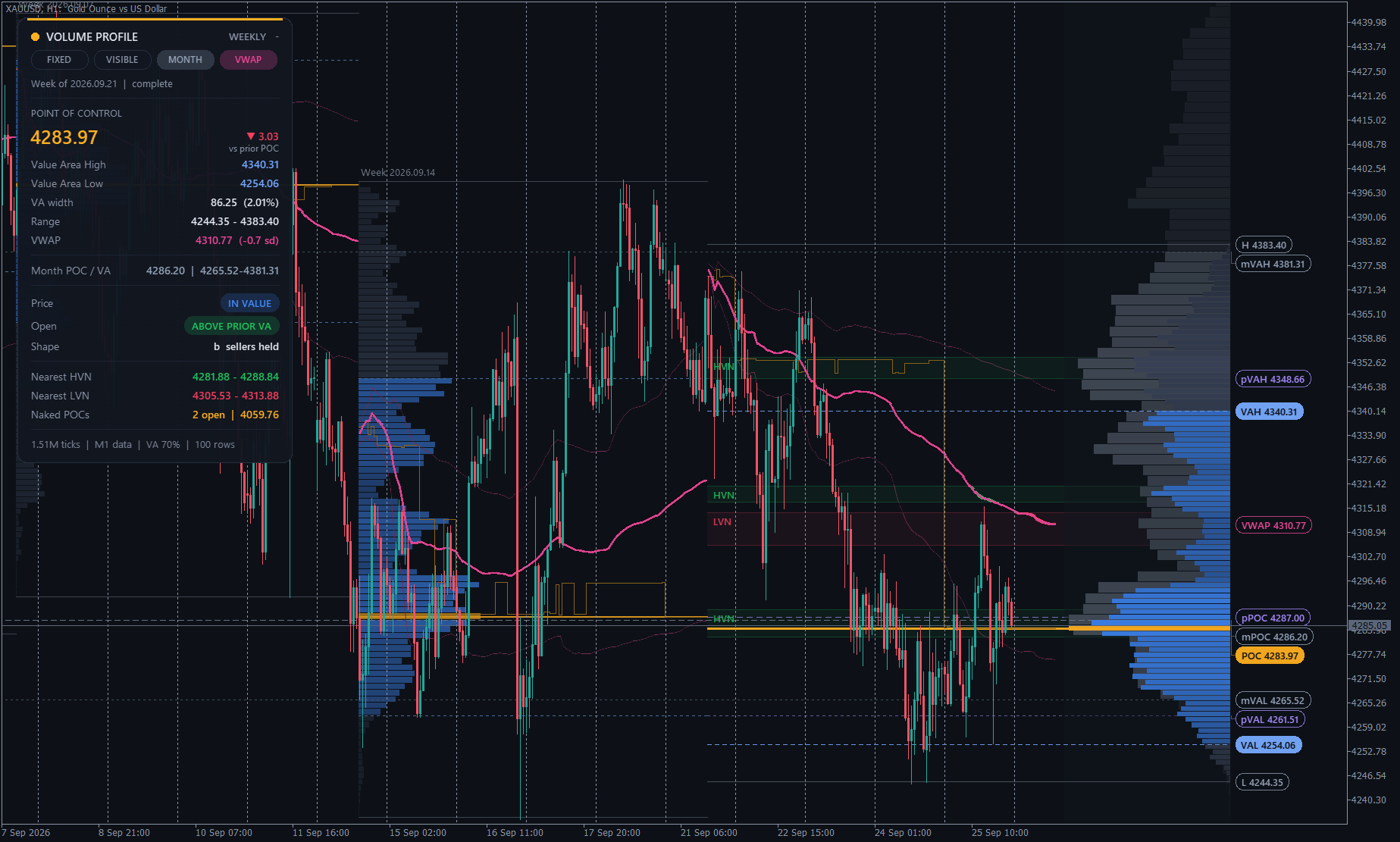1400x842 pixels.
Task: Click the Shape value b sellers held
Action: (x=246, y=346)
